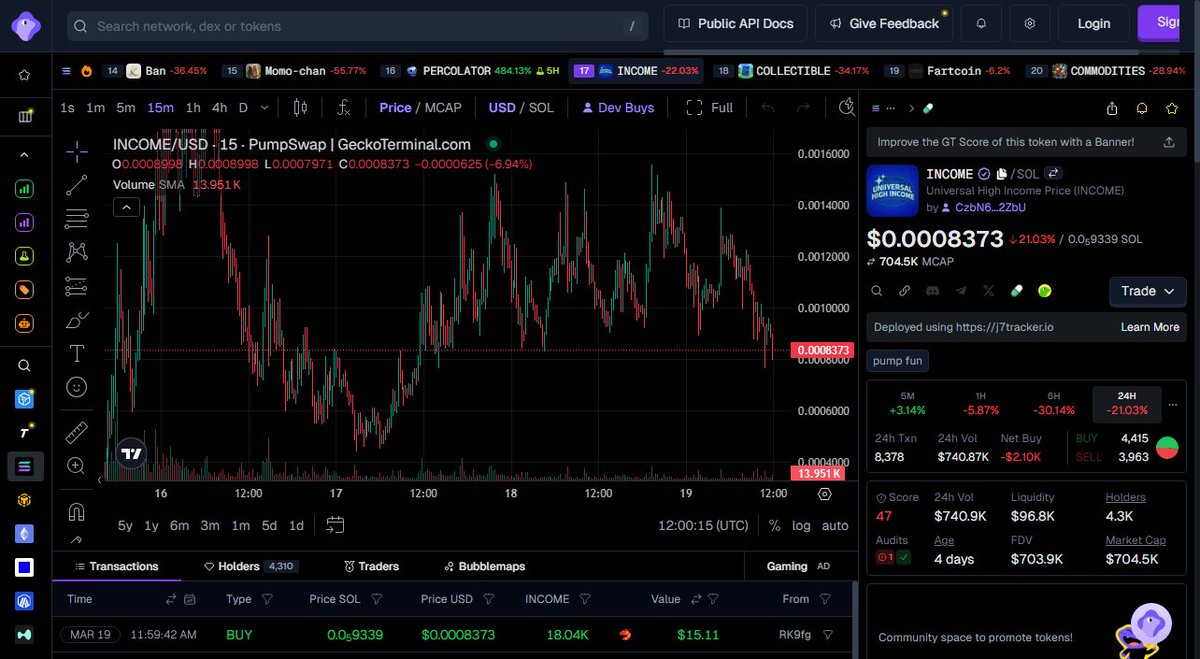Toggle Dev Buys markers on chart
This screenshot has width=1200, height=659.
point(618,107)
